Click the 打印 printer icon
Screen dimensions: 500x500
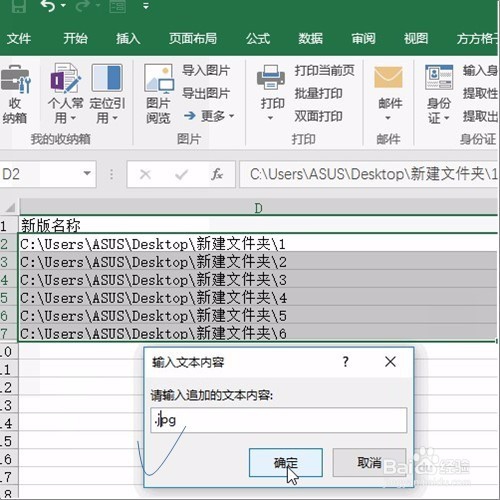tap(271, 77)
